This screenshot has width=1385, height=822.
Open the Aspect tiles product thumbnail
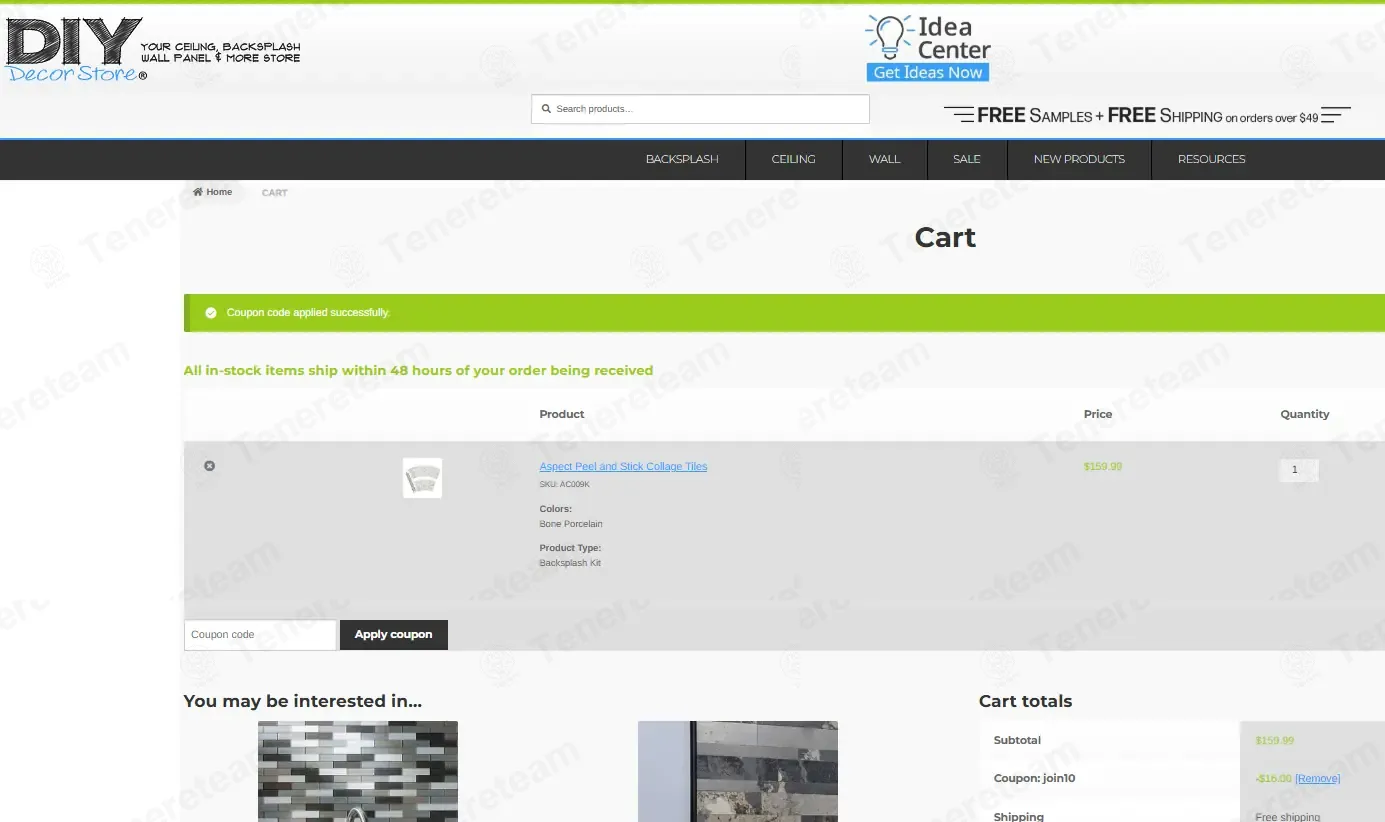pos(422,478)
